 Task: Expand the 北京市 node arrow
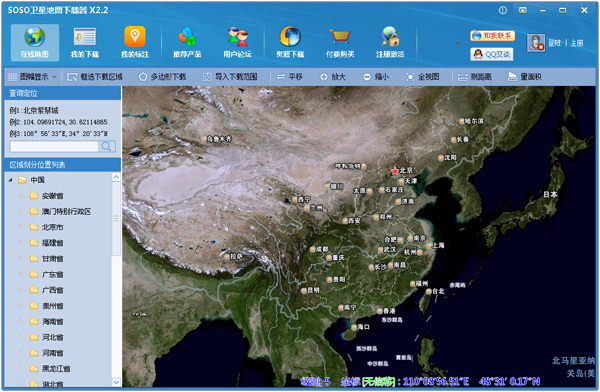click(21, 227)
